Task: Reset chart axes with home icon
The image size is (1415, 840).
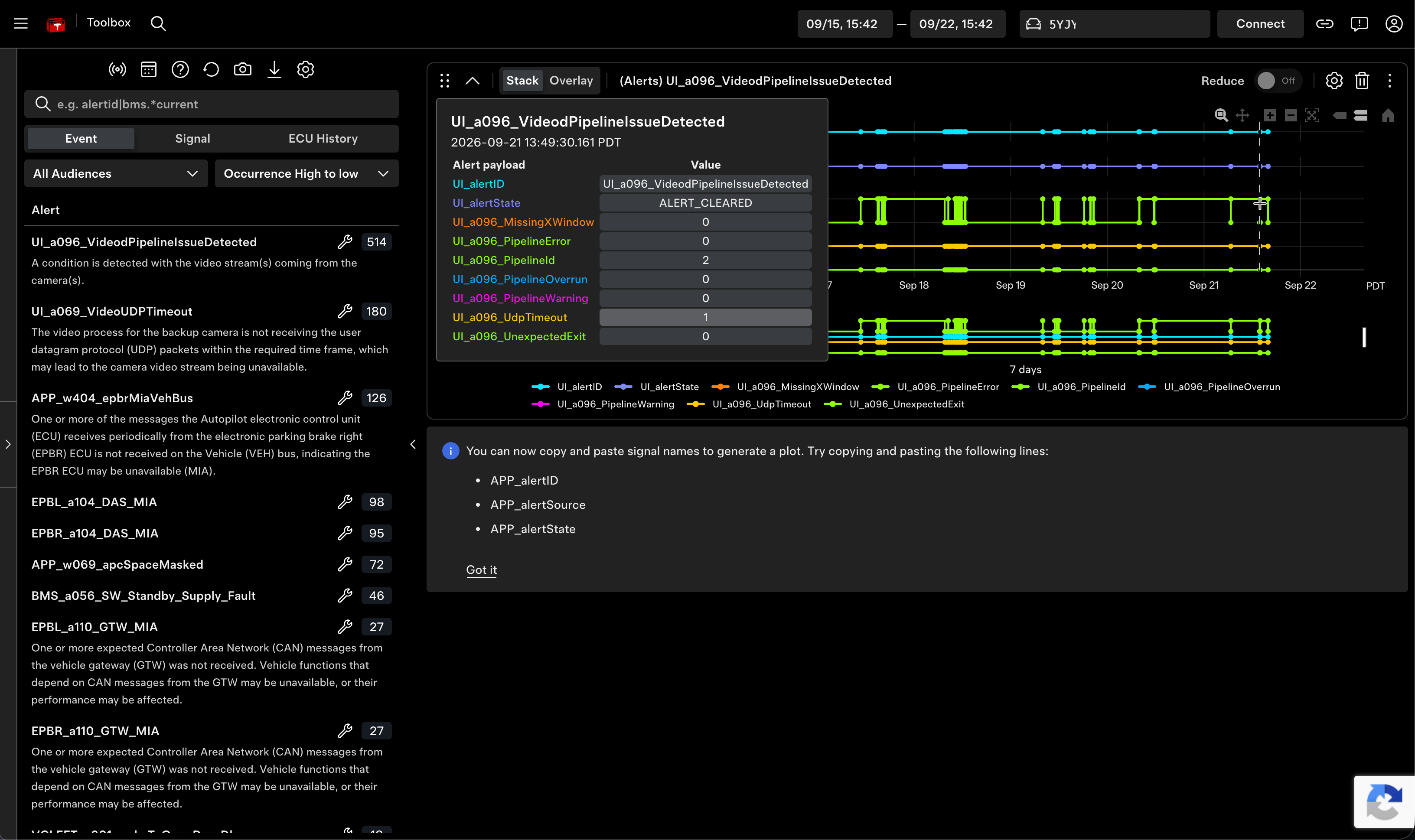Action: point(1388,115)
